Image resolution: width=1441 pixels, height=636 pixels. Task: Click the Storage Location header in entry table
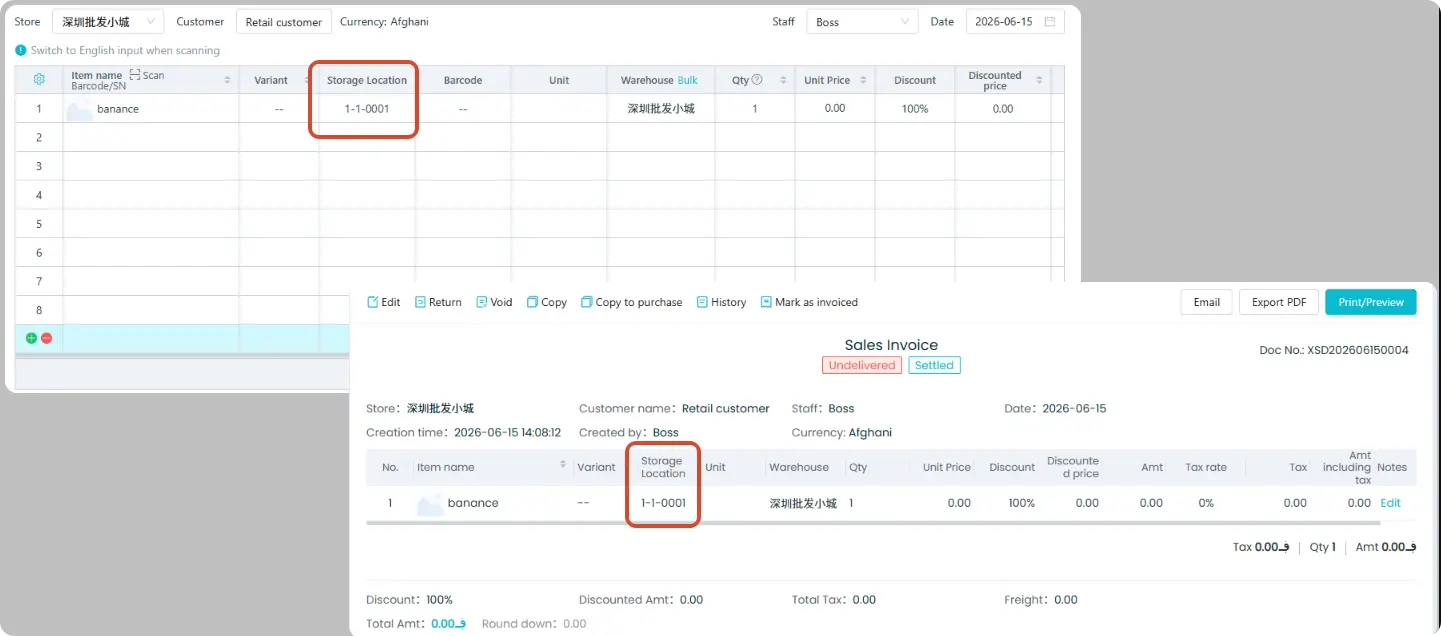click(x=367, y=80)
